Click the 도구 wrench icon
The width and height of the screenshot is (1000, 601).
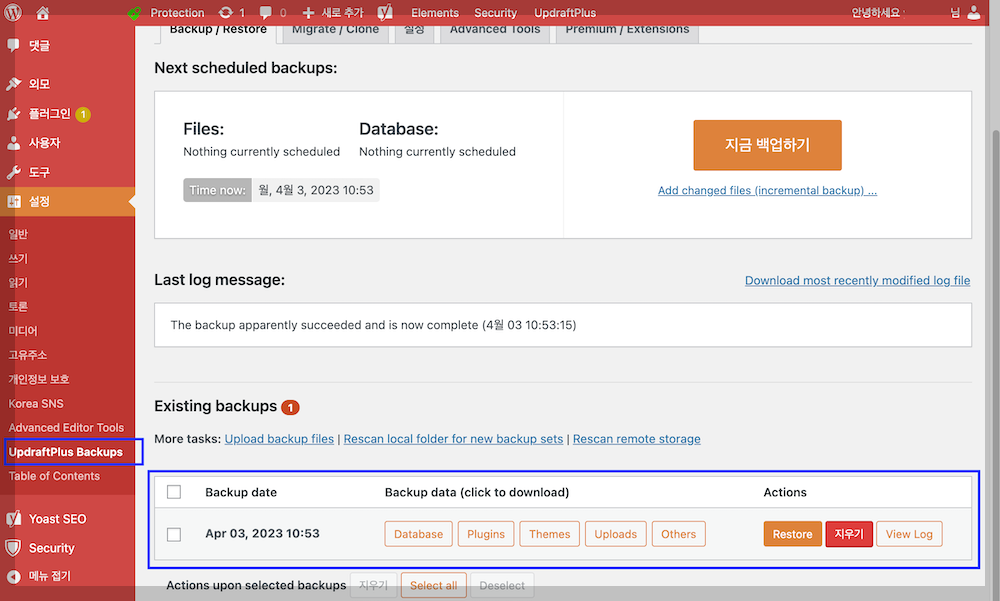[x=13, y=172]
